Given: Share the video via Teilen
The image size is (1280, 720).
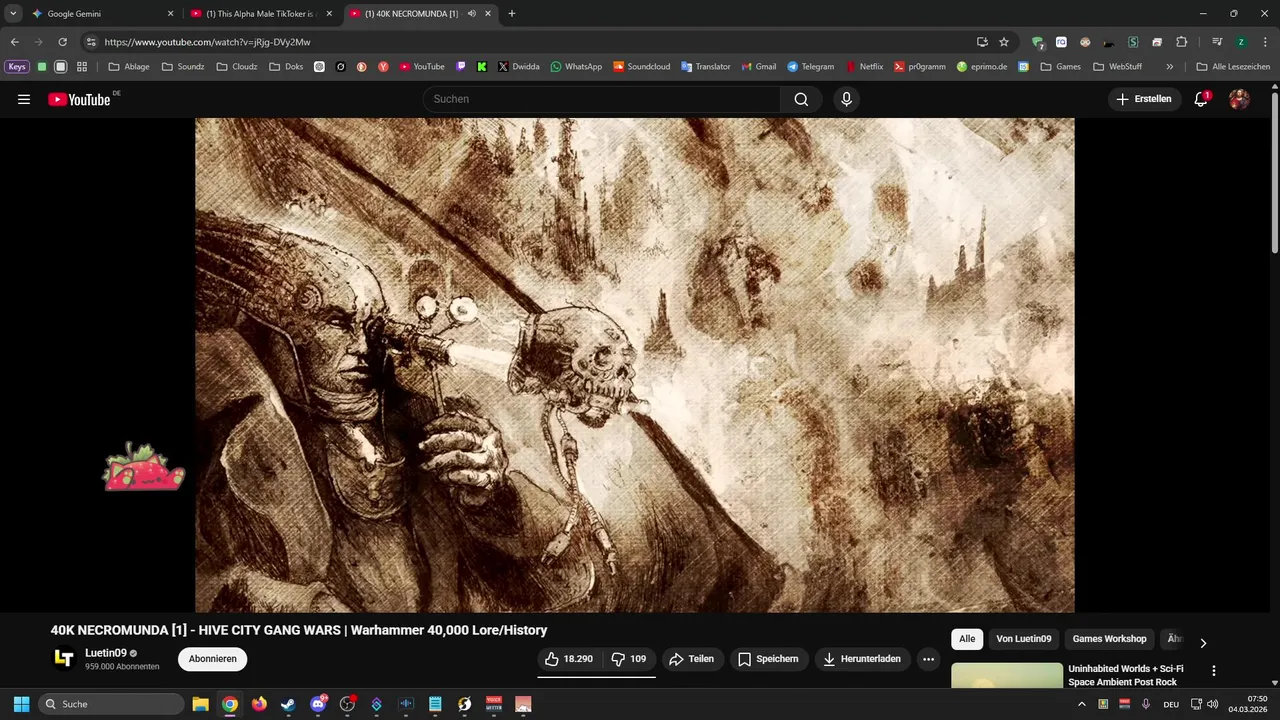Looking at the screenshot, I should (692, 659).
